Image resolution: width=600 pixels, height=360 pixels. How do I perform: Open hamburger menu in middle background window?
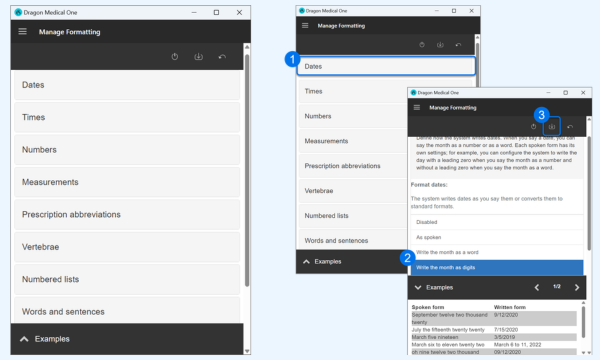305,26
